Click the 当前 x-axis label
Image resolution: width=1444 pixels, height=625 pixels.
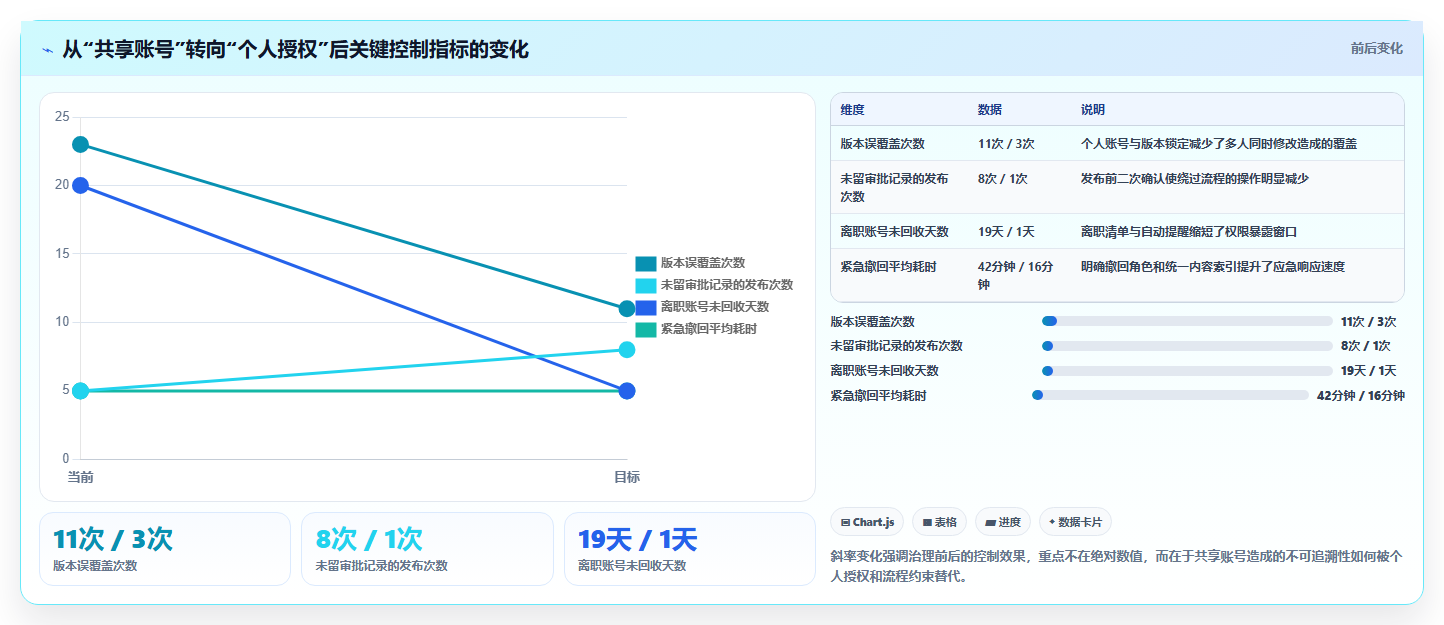tap(80, 477)
